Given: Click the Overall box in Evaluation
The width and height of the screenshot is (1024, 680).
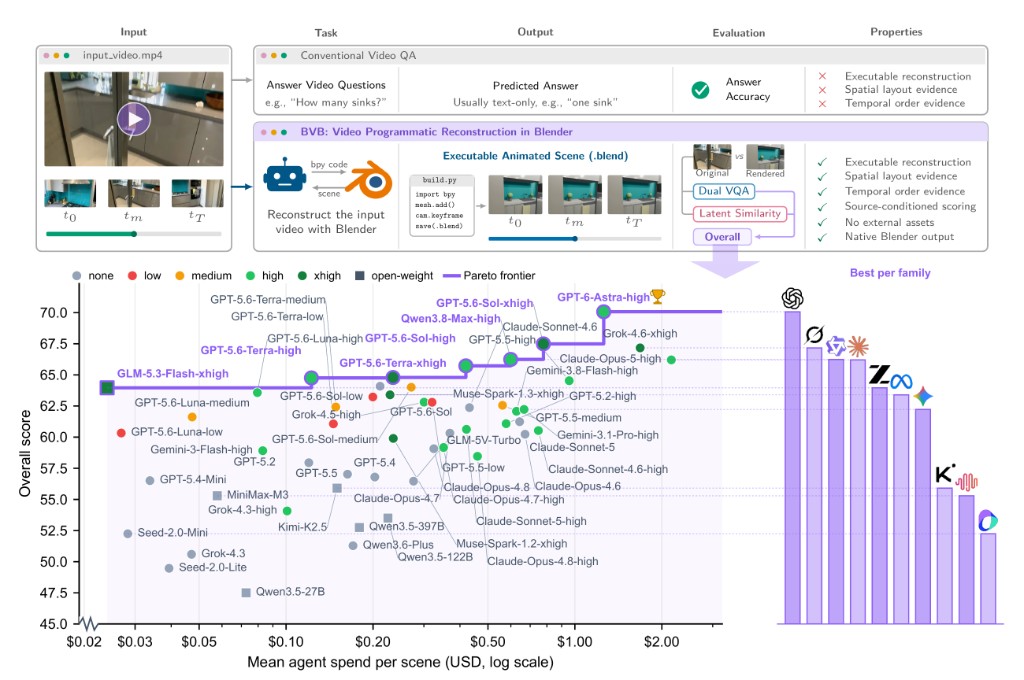Looking at the screenshot, I should point(722,236).
